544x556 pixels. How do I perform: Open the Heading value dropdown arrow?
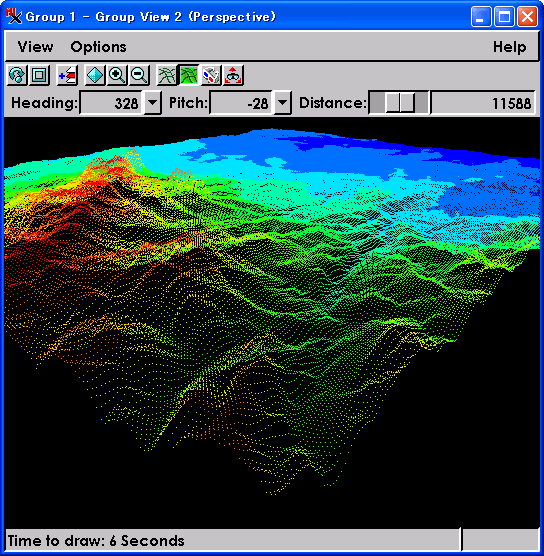pos(153,103)
